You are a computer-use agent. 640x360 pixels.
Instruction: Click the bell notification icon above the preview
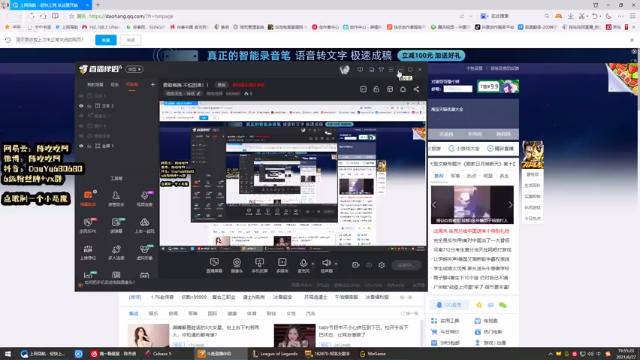click(403, 89)
